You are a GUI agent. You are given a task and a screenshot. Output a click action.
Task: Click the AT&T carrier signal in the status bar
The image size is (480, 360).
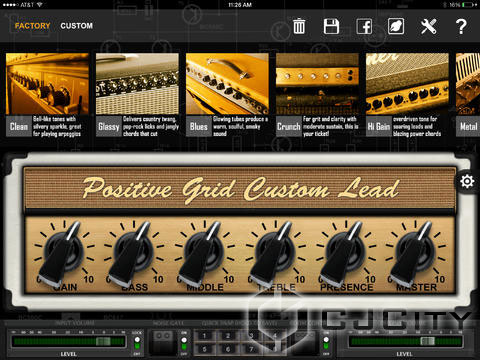23,5
